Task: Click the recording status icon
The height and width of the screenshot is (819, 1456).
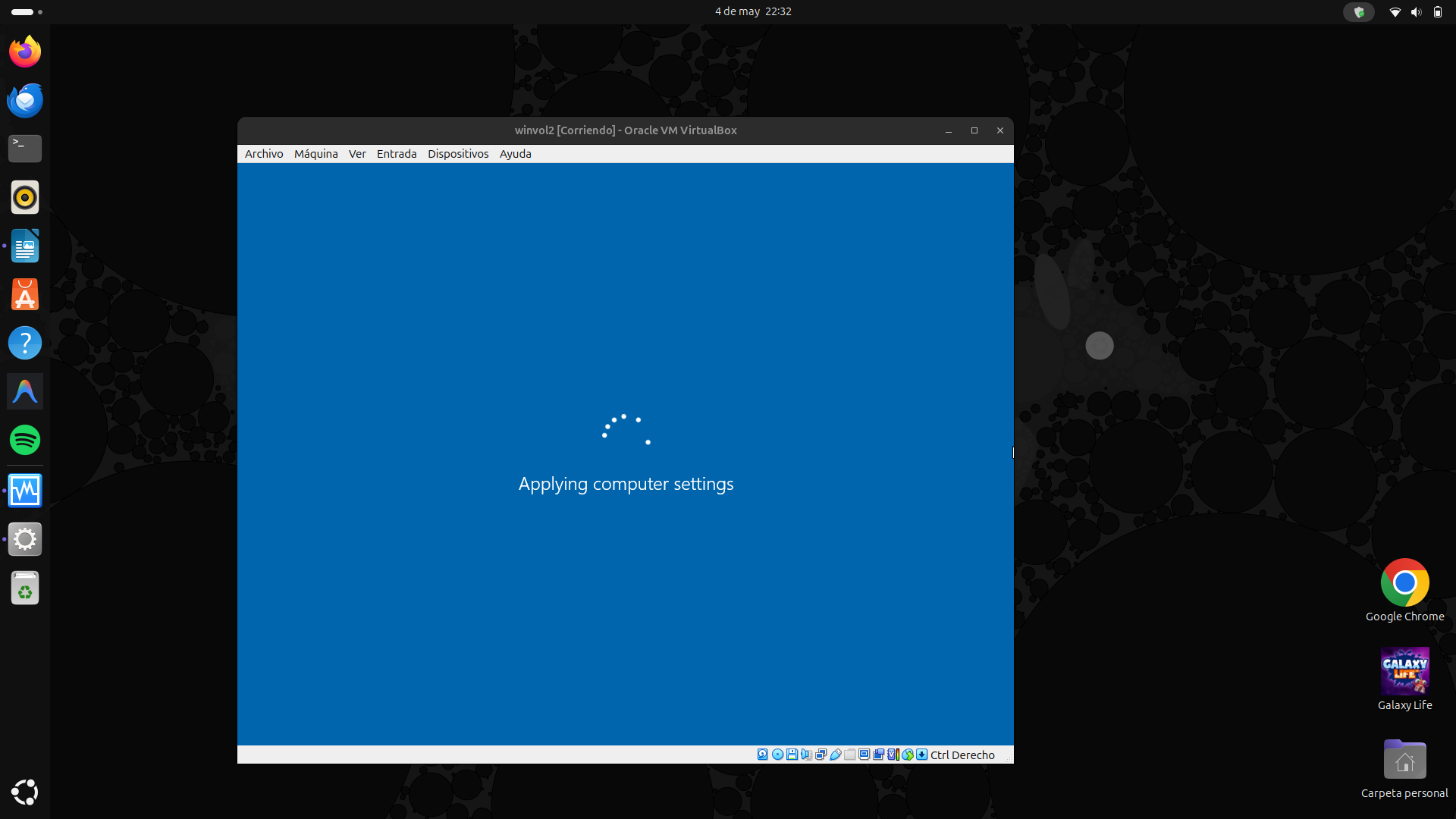Action: tap(878, 755)
